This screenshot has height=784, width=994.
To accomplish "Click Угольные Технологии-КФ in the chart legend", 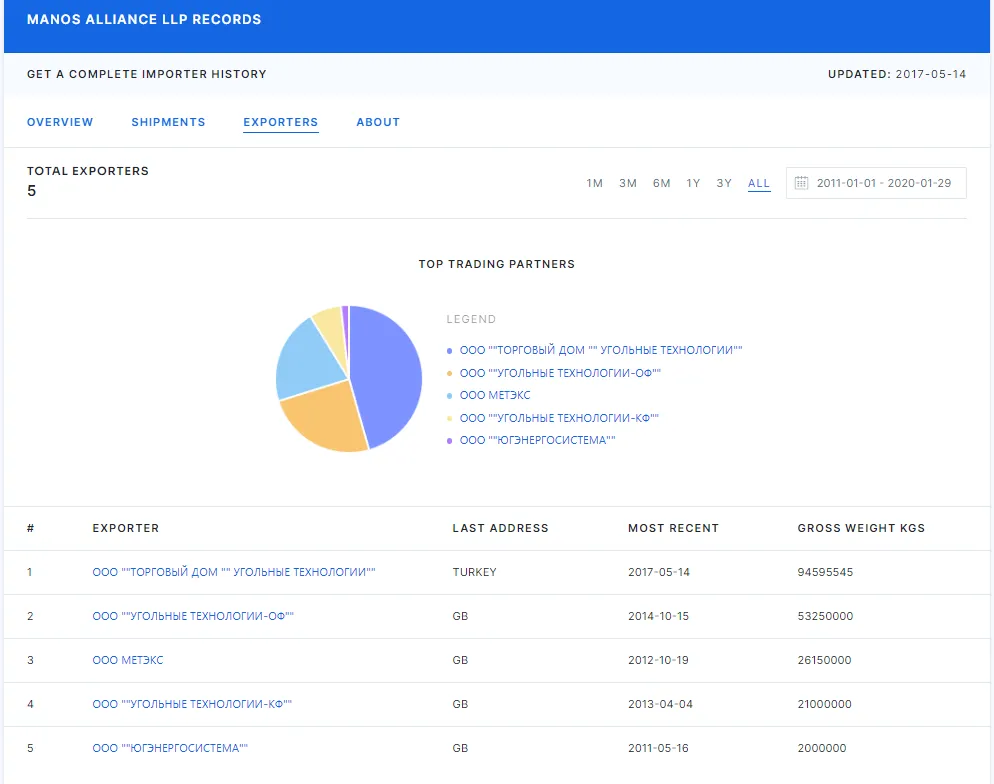I will pos(559,418).
